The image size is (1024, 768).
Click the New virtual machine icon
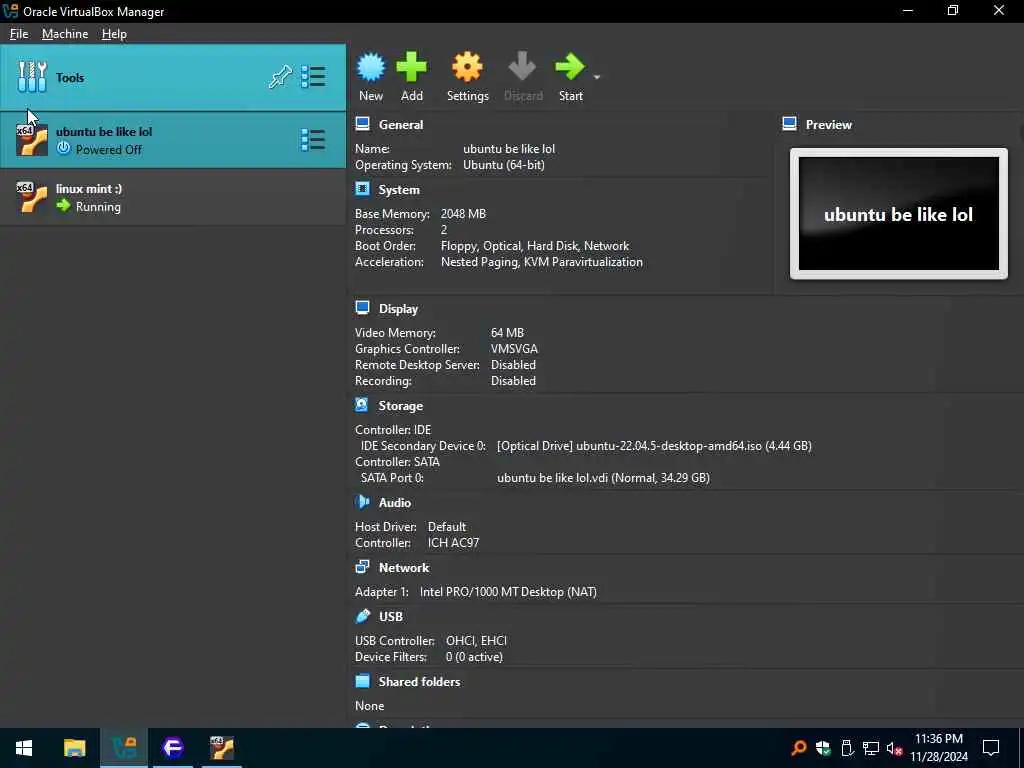point(371,67)
